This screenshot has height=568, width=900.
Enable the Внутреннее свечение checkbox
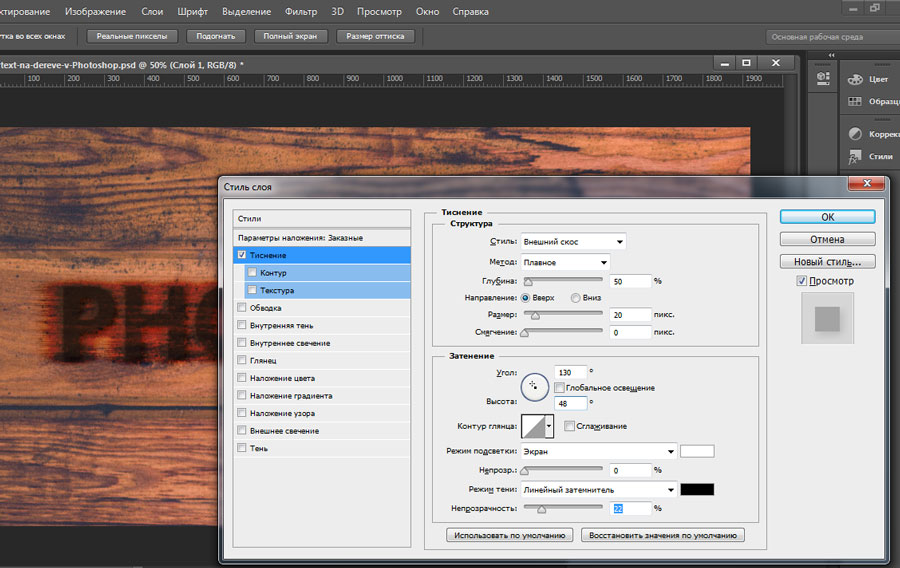tap(242, 343)
